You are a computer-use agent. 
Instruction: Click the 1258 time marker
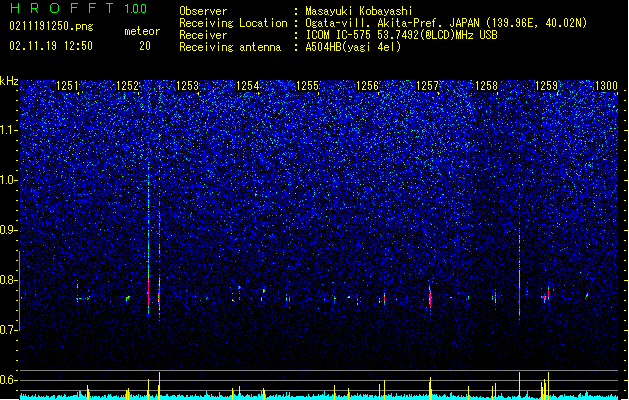coord(487,86)
